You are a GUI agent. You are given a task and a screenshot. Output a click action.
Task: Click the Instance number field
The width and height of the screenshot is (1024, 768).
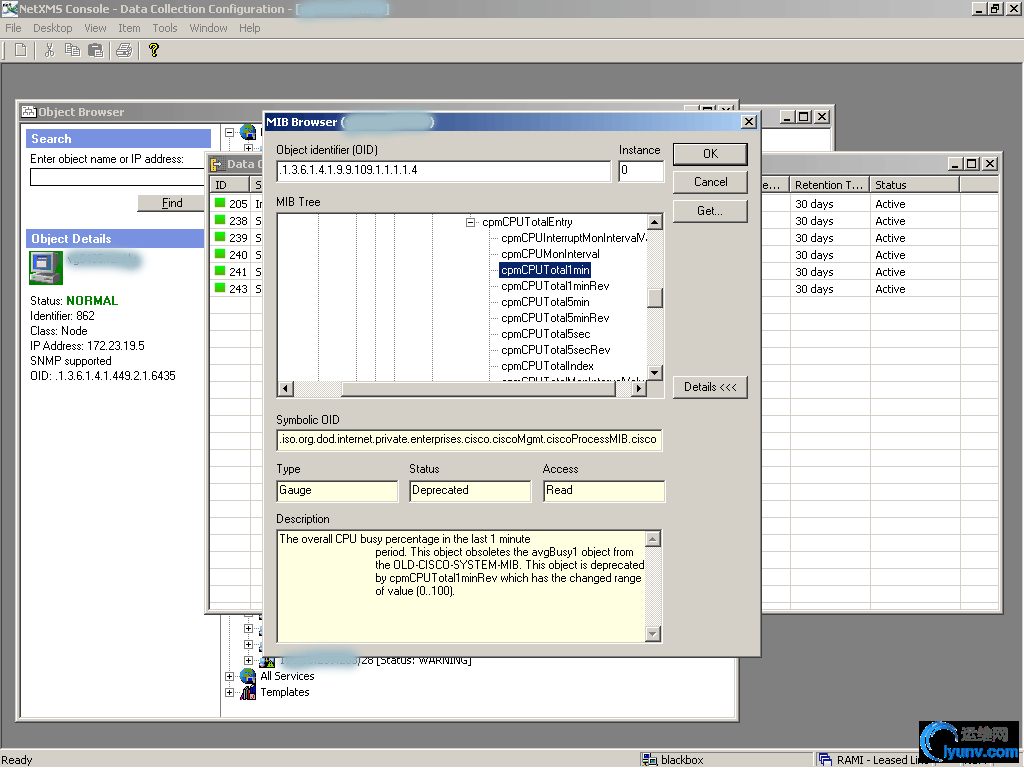point(640,171)
